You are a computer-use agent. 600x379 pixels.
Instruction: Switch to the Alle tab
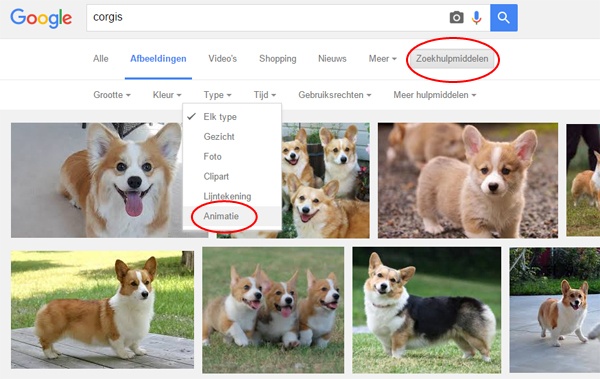(x=101, y=59)
